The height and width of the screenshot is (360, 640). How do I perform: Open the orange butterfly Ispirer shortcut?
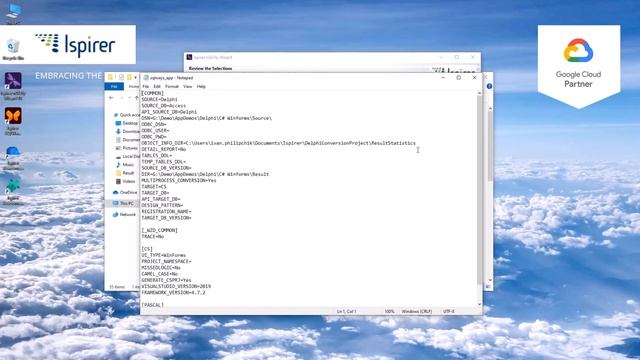pos(13,121)
